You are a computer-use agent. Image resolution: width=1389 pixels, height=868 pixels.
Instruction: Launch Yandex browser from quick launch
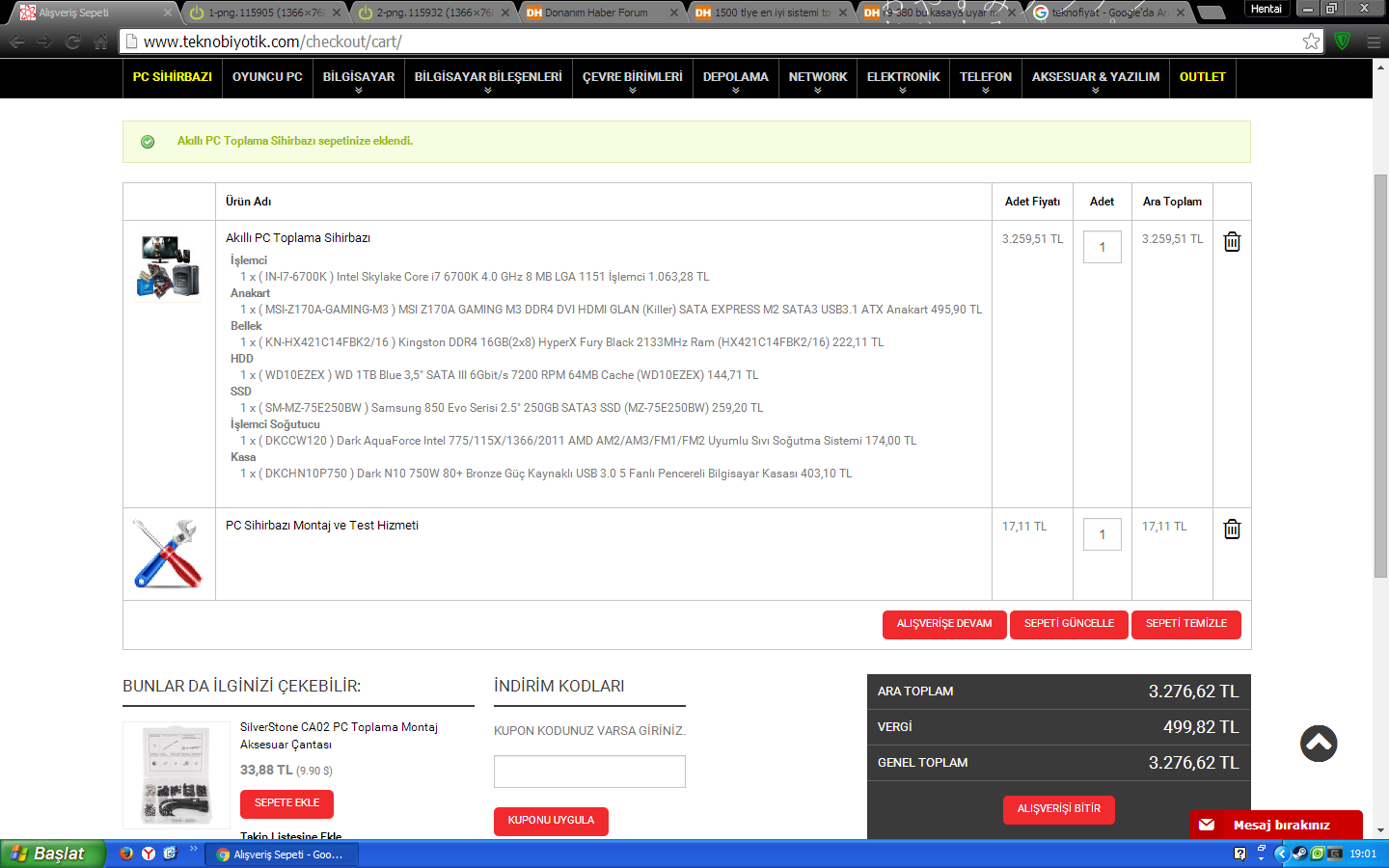point(149,854)
